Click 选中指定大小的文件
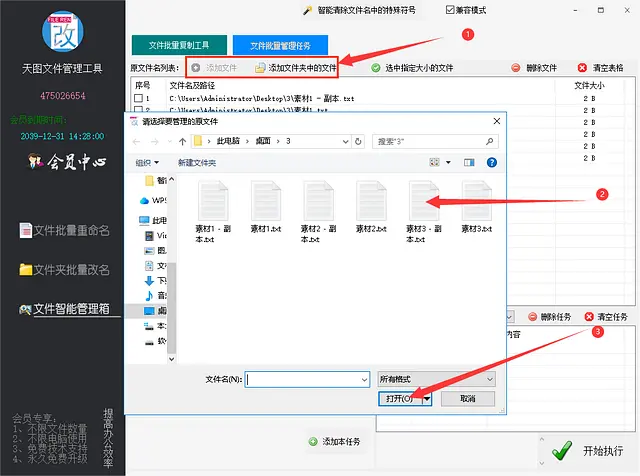 [412, 68]
